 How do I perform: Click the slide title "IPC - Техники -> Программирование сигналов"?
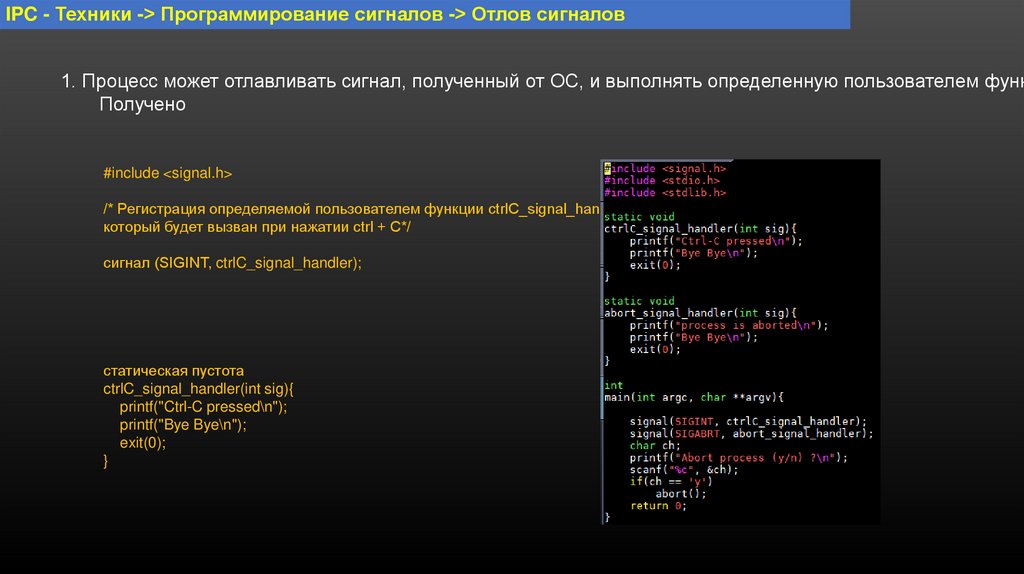[315, 14]
